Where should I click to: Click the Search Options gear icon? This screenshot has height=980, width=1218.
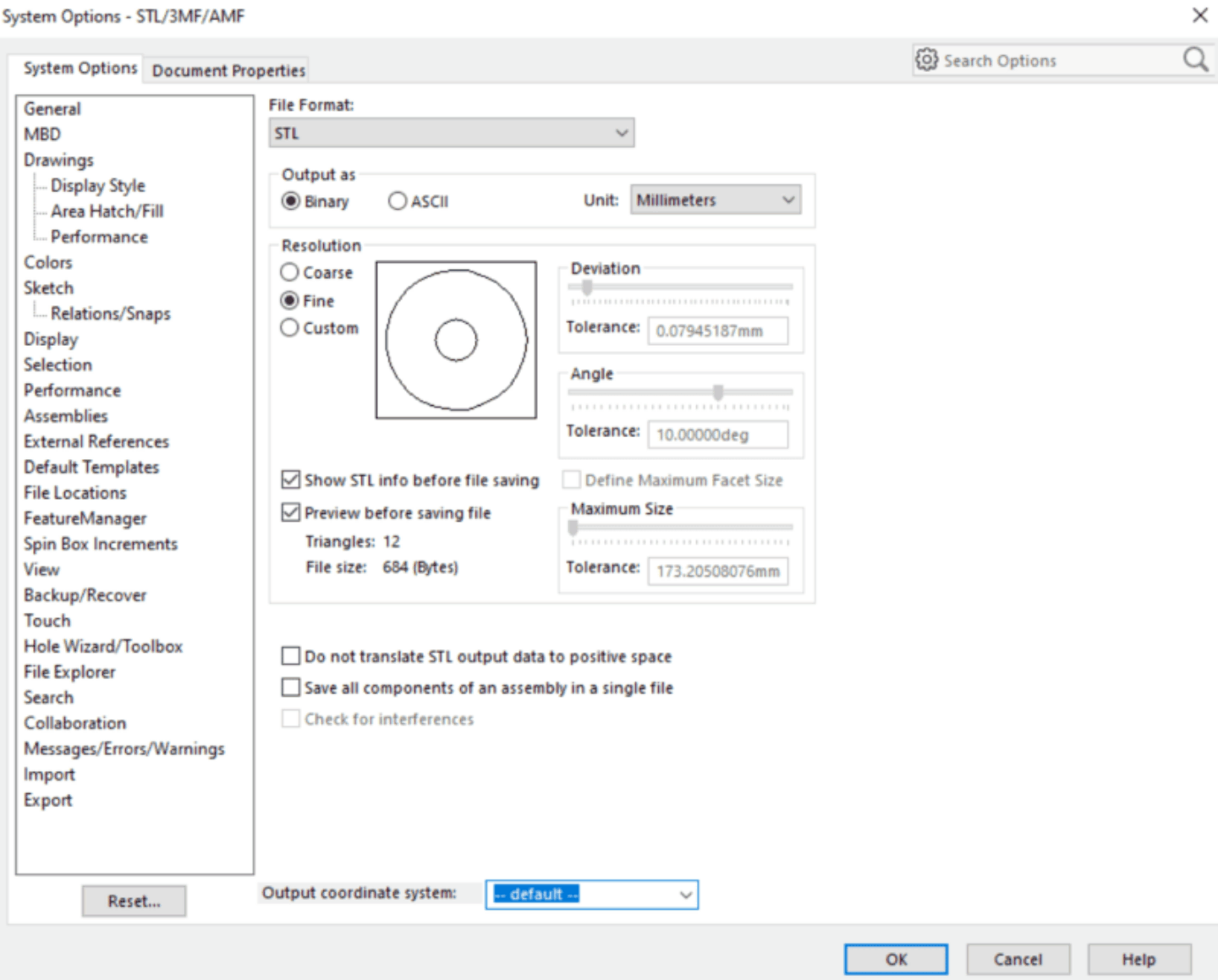click(x=927, y=60)
